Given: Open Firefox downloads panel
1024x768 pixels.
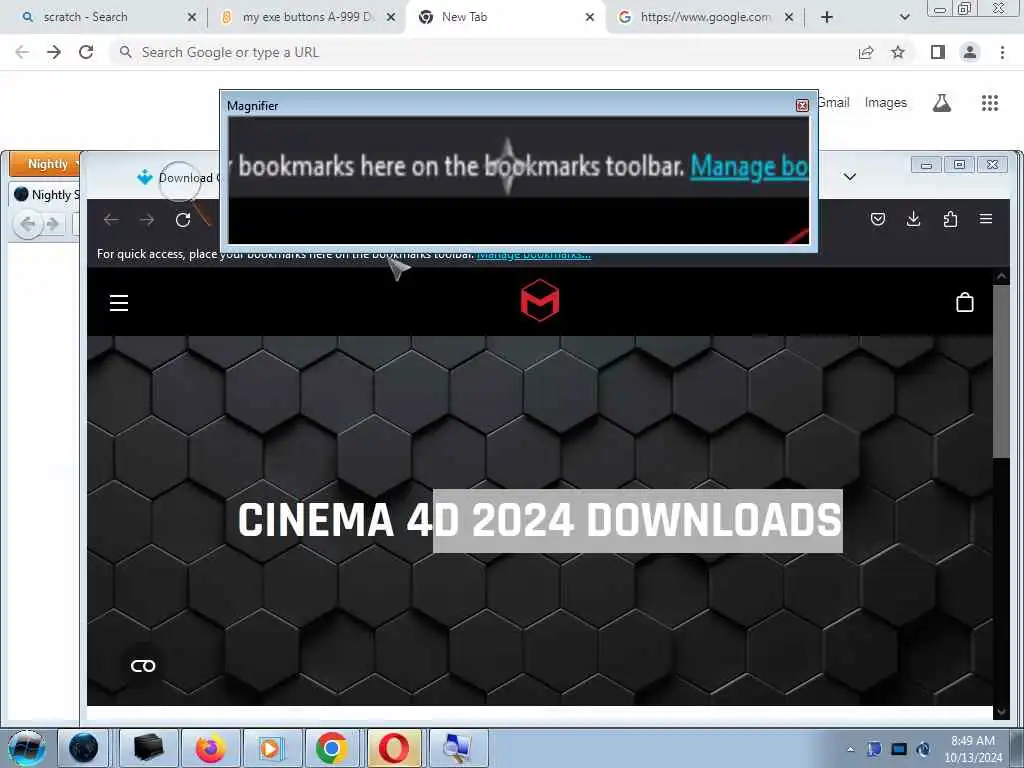Looking at the screenshot, I should click(x=914, y=219).
